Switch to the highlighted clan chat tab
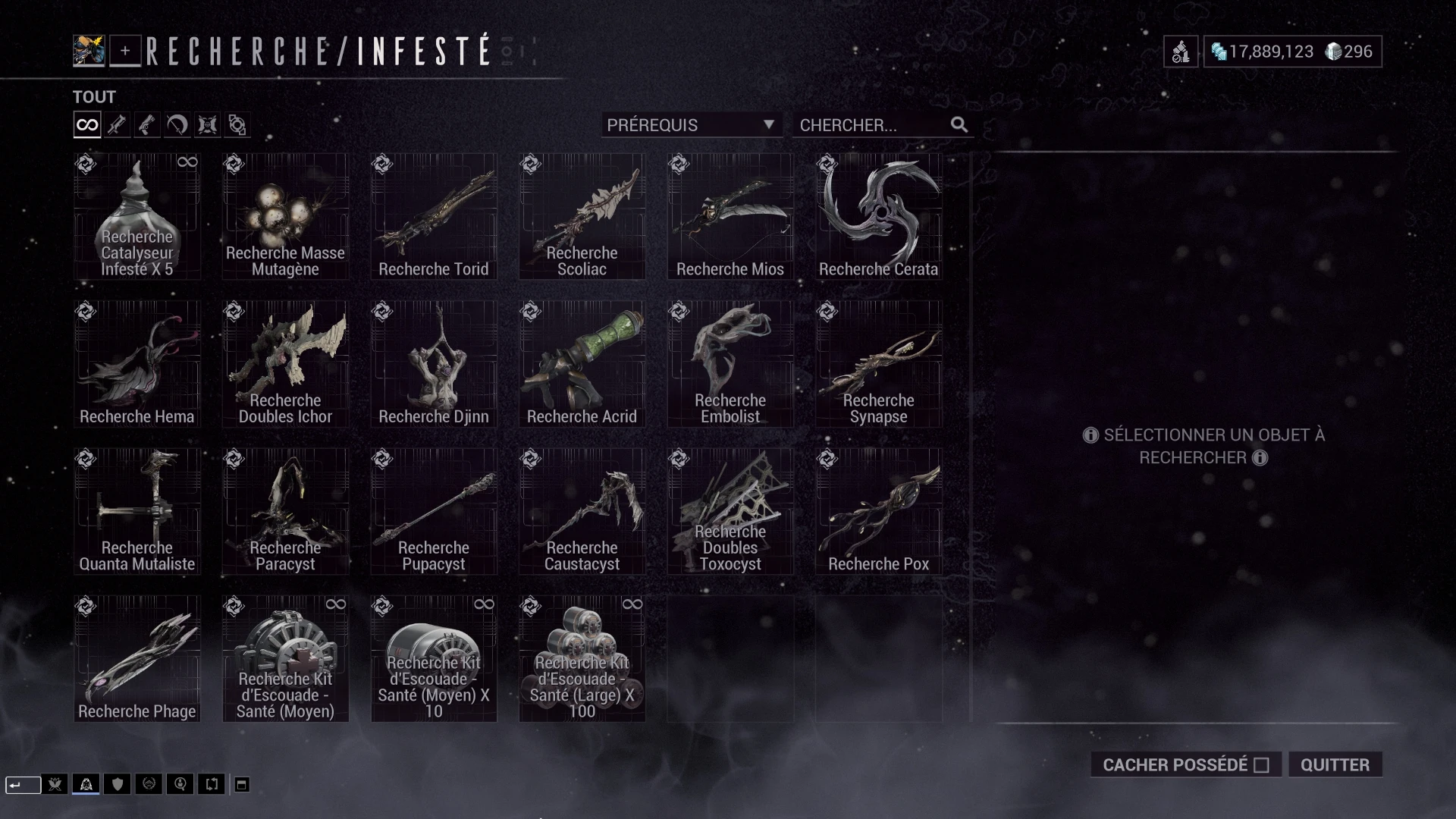The image size is (1456, 819). point(86,784)
